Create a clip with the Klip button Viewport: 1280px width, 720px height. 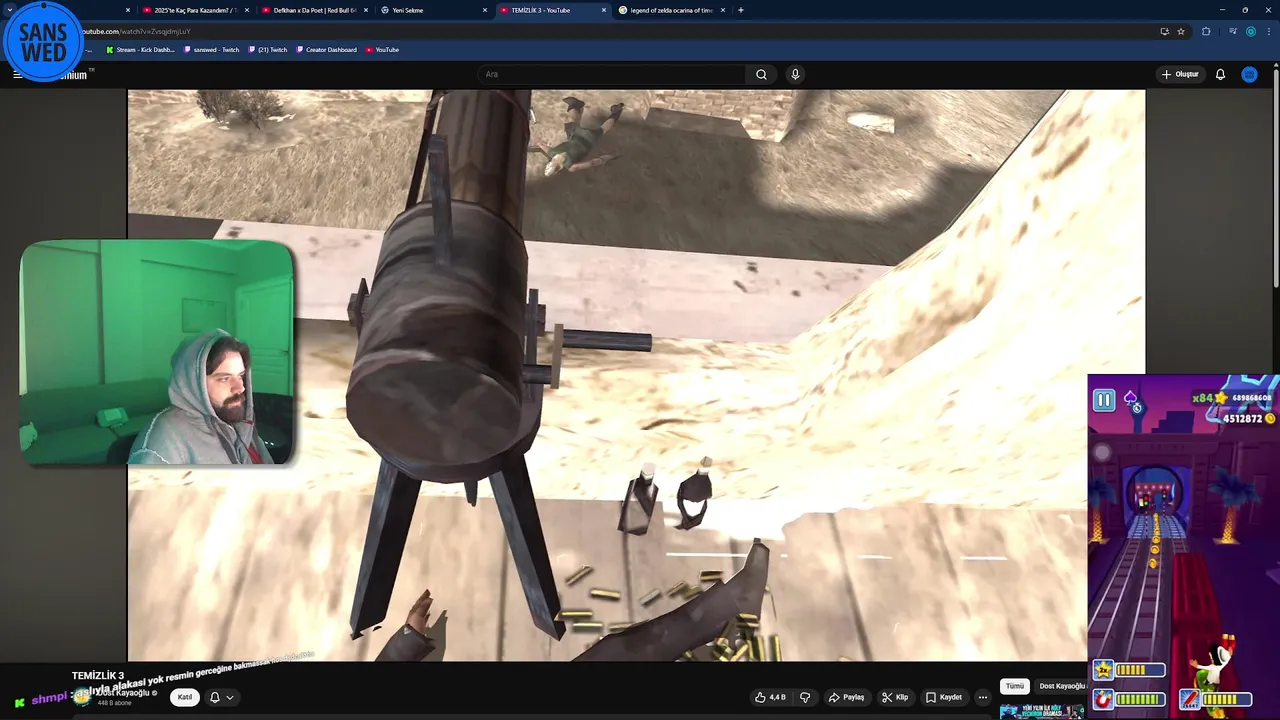tap(894, 697)
